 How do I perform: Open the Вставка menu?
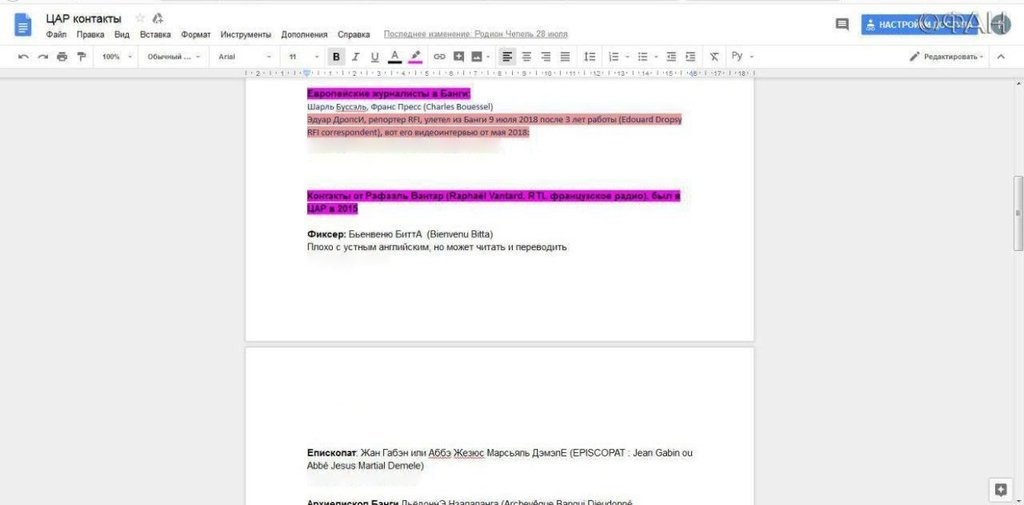(x=155, y=34)
